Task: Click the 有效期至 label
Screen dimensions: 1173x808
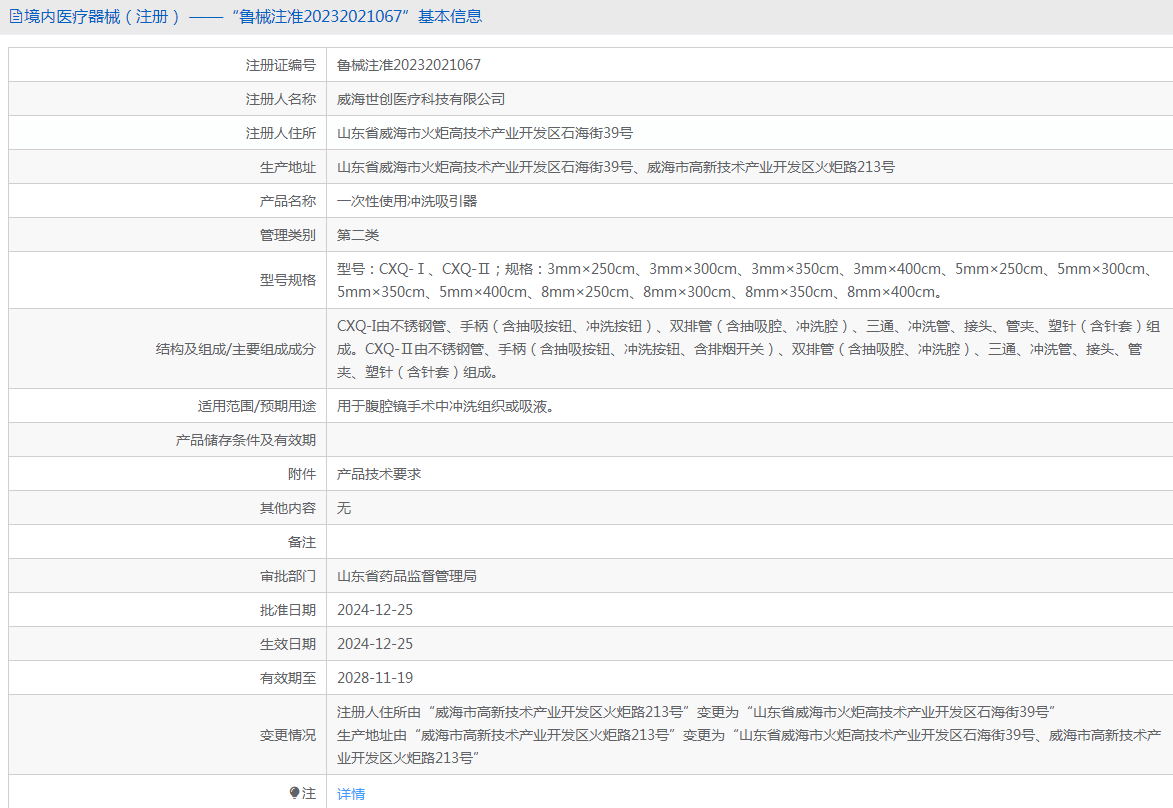Action: tap(288, 679)
